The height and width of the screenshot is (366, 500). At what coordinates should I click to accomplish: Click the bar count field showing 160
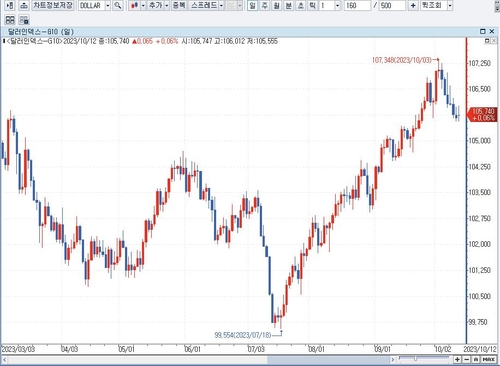(357, 6)
